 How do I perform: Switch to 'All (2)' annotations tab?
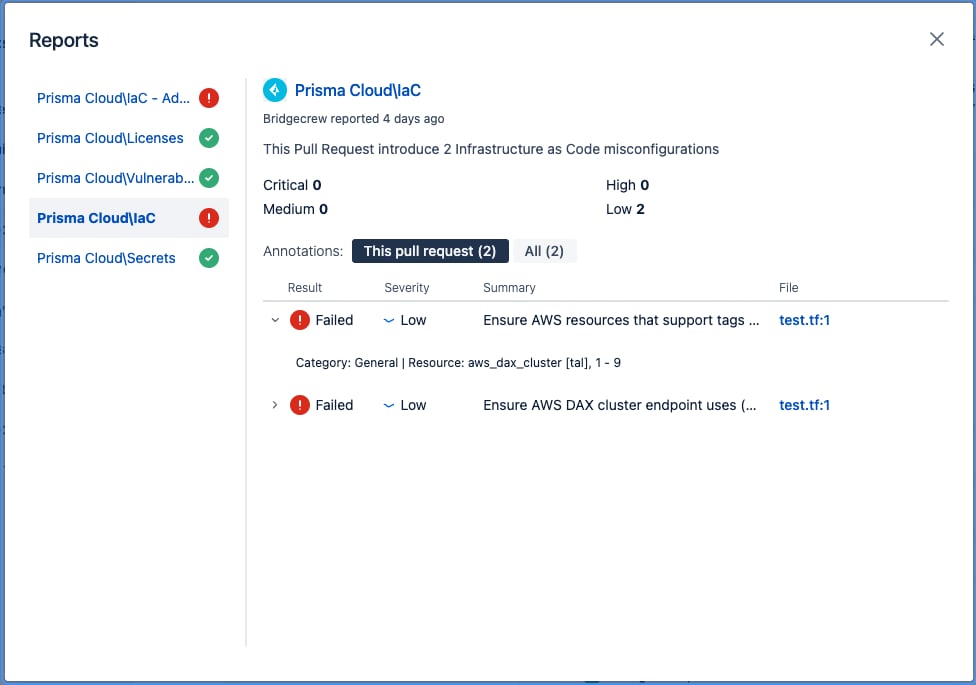pyautogui.click(x=545, y=251)
